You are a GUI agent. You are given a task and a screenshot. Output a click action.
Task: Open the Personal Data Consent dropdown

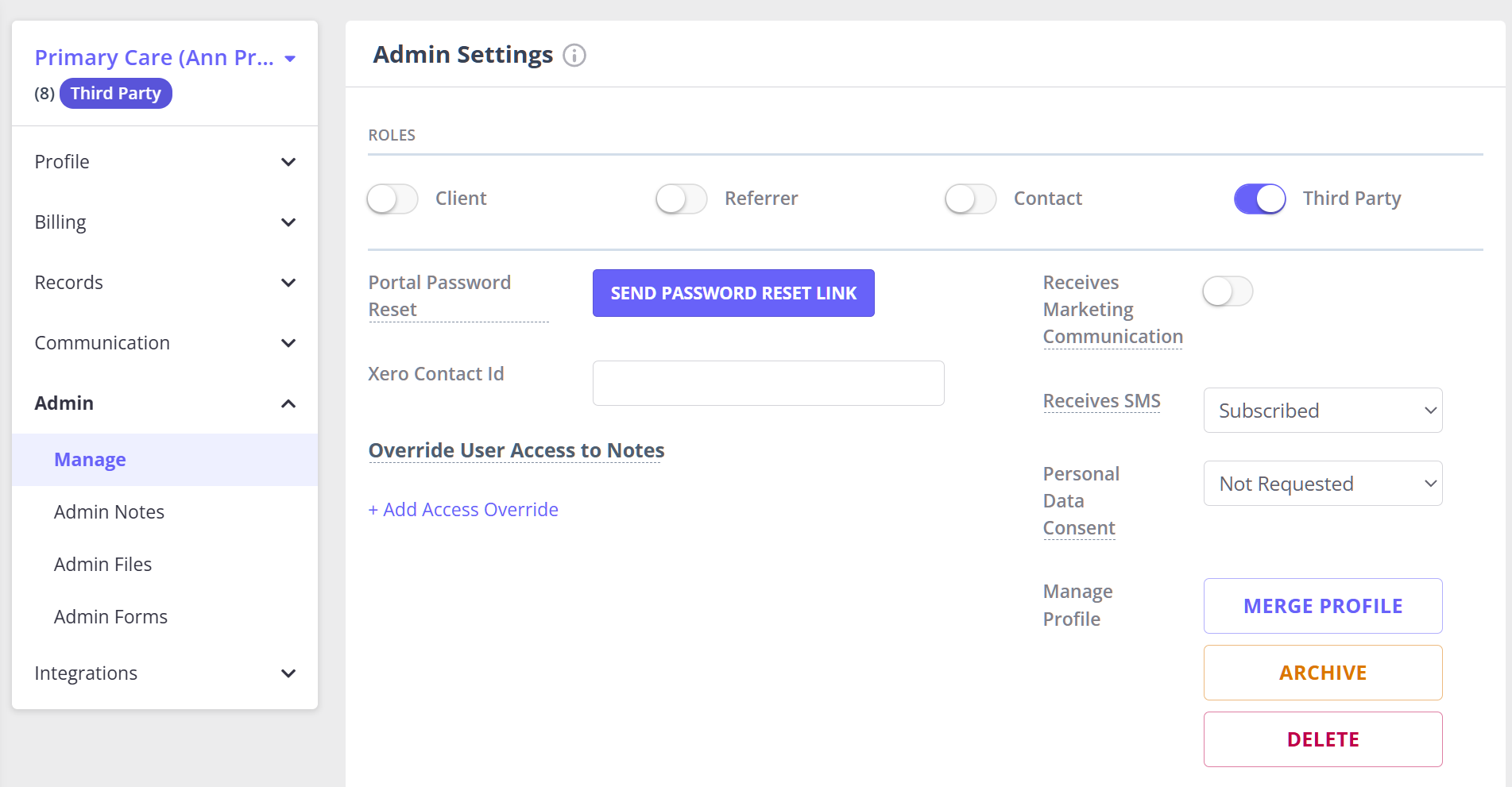pyautogui.click(x=1323, y=484)
